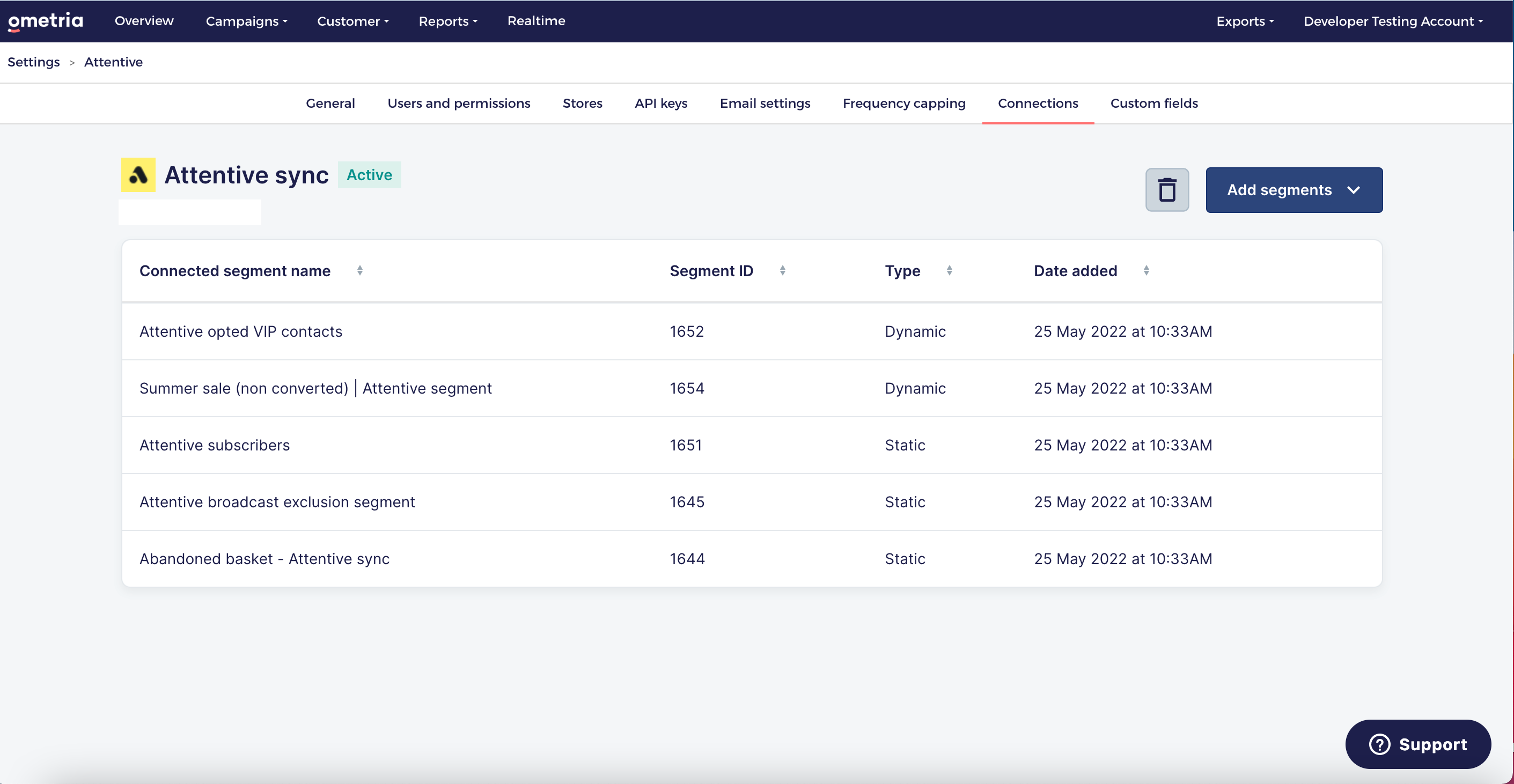Click the Ometria logo

[45, 21]
